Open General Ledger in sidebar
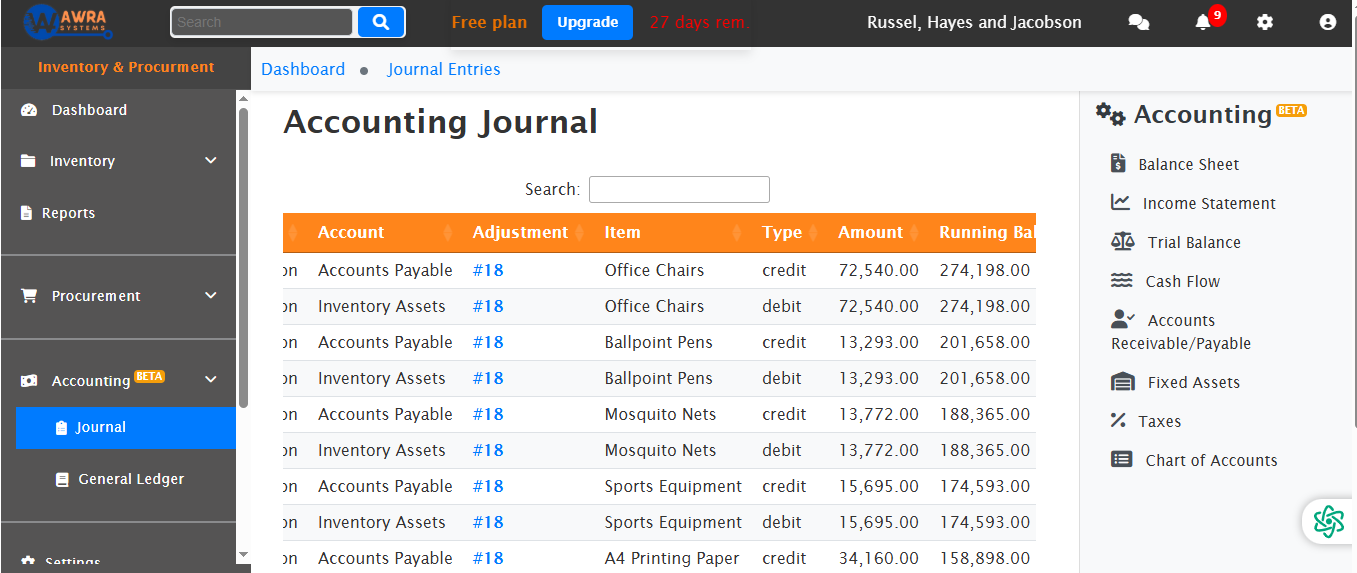 click(x=130, y=479)
